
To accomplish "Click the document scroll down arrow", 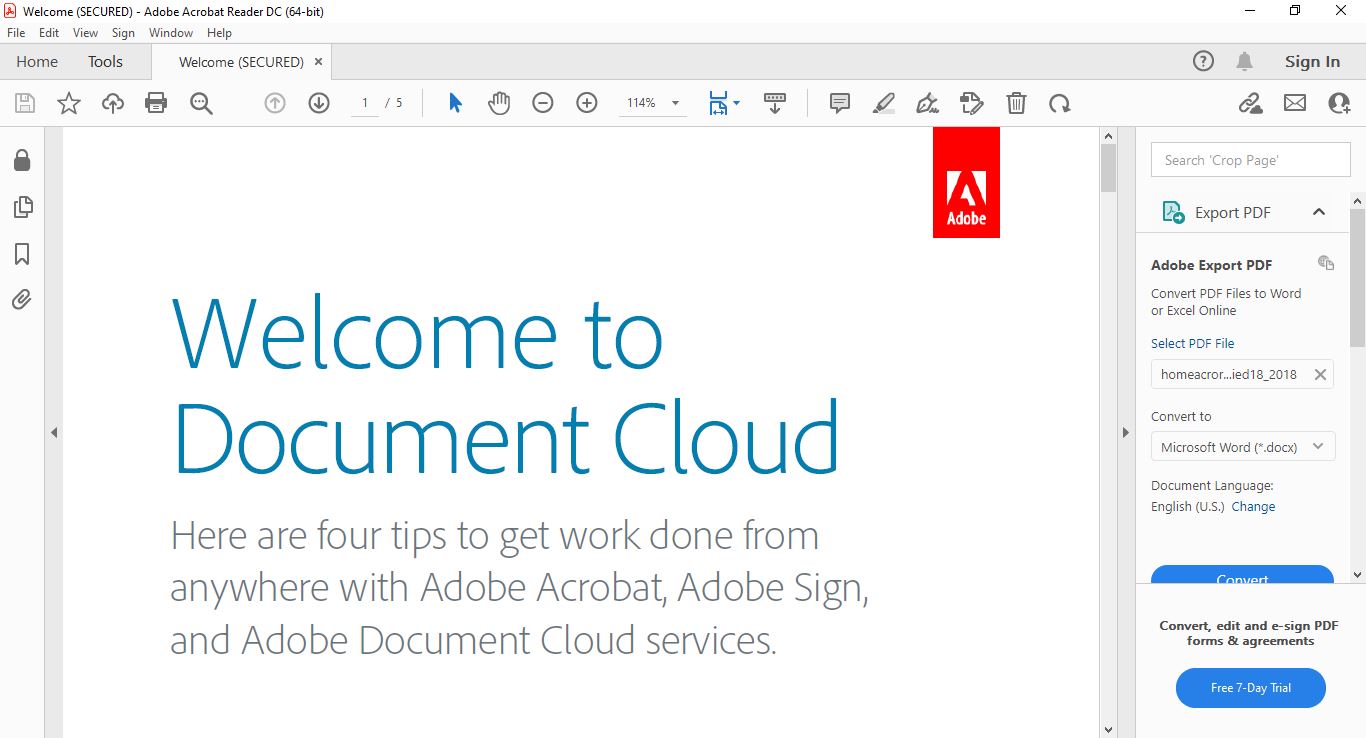I will 1108,730.
